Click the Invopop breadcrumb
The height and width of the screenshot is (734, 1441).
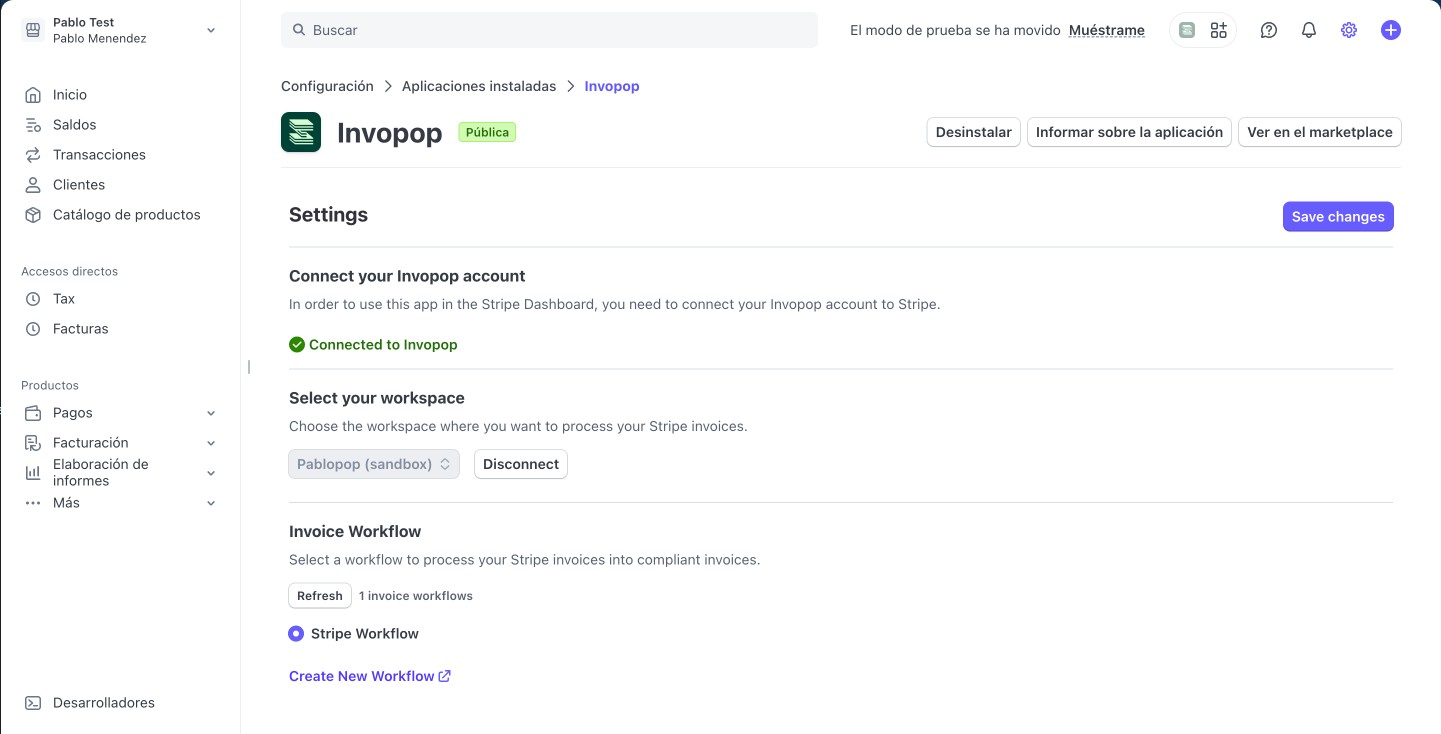[612, 86]
